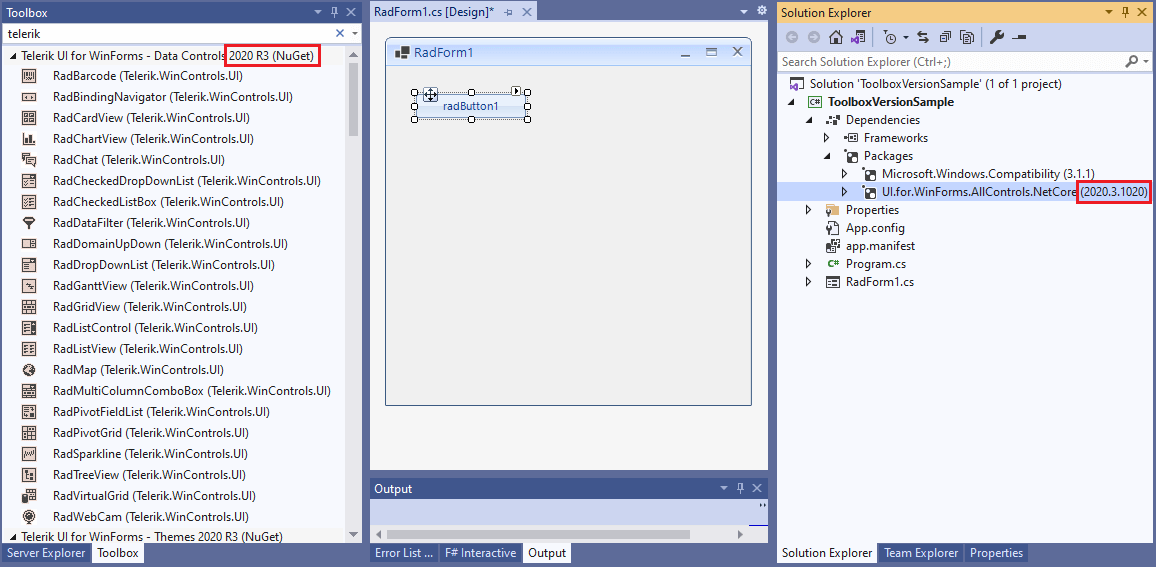This screenshot has width=1156, height=567.
Task: Switch to F# Interactive tab
Action: 479,553
